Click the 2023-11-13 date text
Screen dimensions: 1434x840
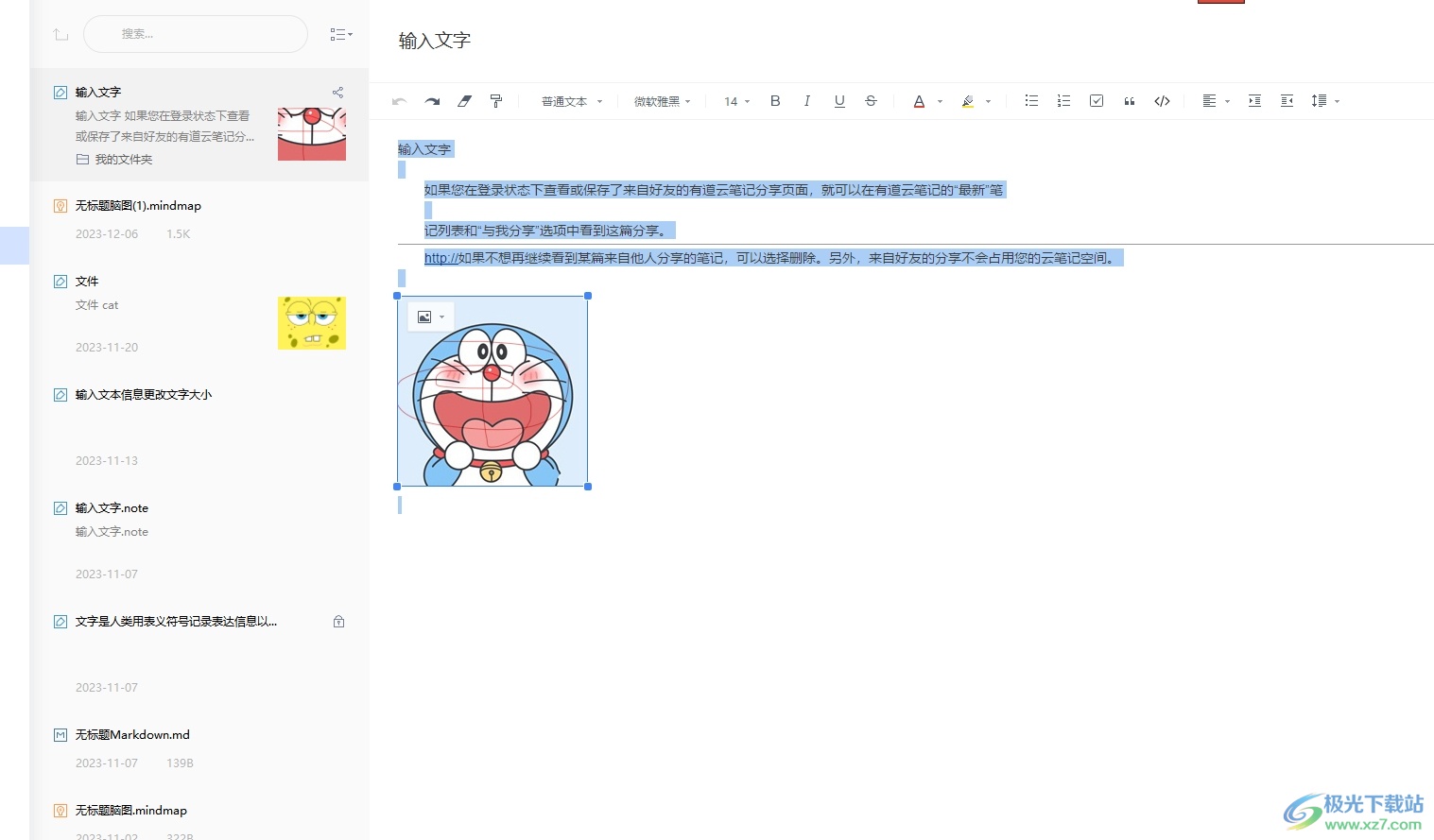[107, 461]
